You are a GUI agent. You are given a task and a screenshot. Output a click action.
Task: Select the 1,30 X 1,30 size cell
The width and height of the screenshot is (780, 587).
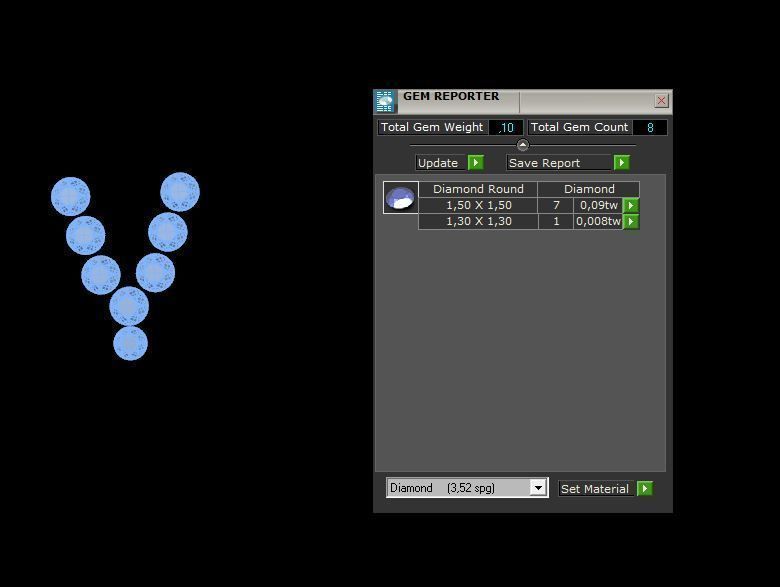point(479,221)
